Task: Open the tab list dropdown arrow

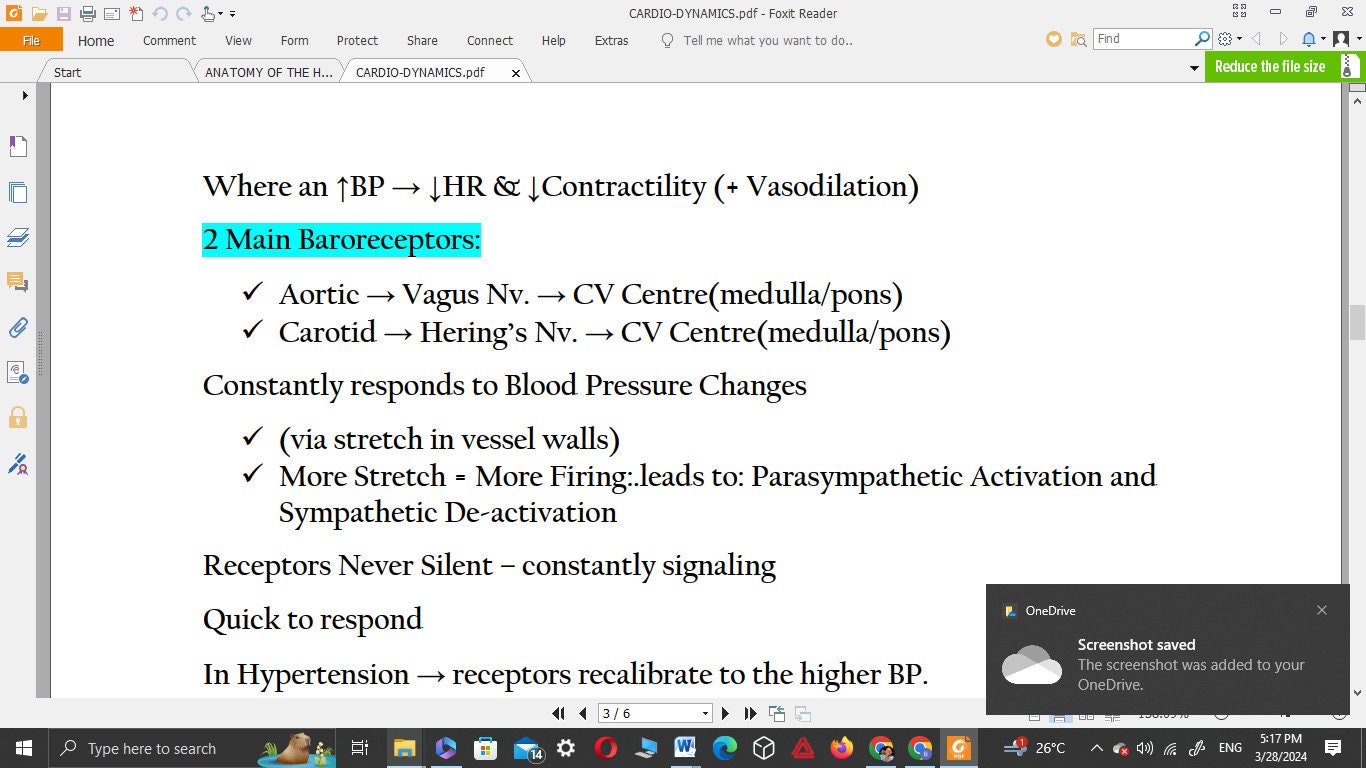Action: (x=1194, y=69)
